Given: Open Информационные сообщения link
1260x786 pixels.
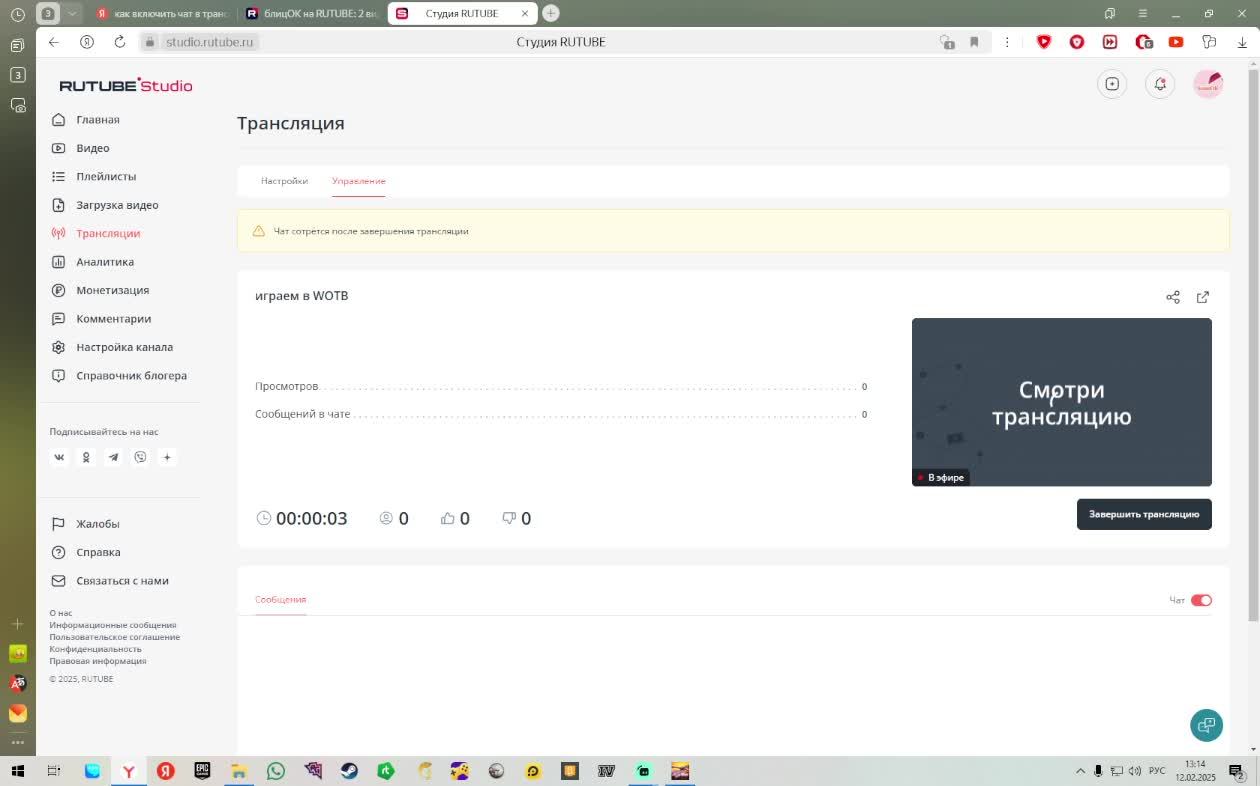Looking at the screenshot, I should point(113,625).
